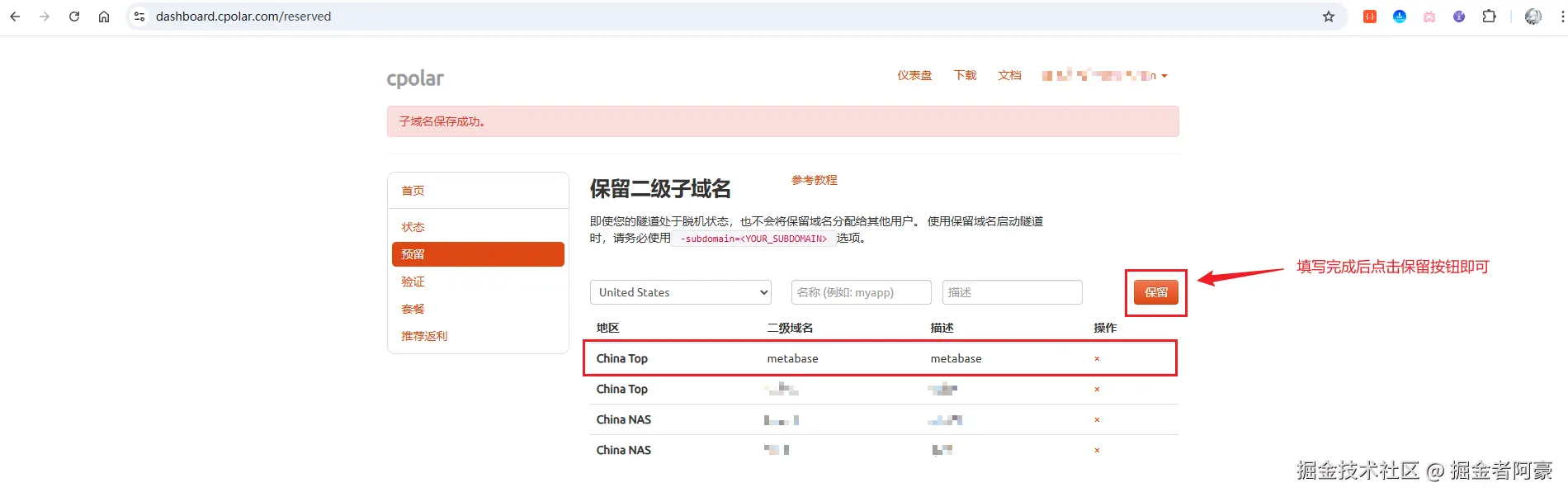This screenshot has width=1568, height=497.
Task: Focus the 名称 subdomain name field
Action: click(x=862, y=292)
